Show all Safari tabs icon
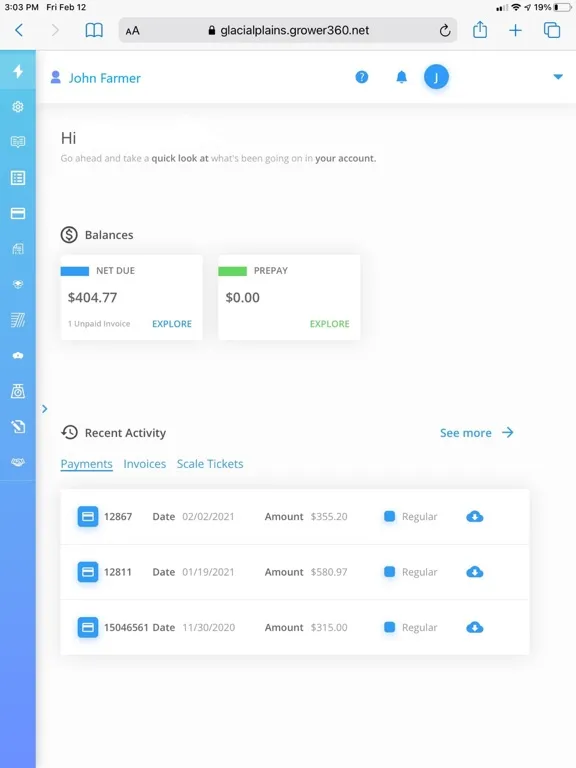Image resolution: width=576 pixels, height=768 pixels. coord(552,30)
